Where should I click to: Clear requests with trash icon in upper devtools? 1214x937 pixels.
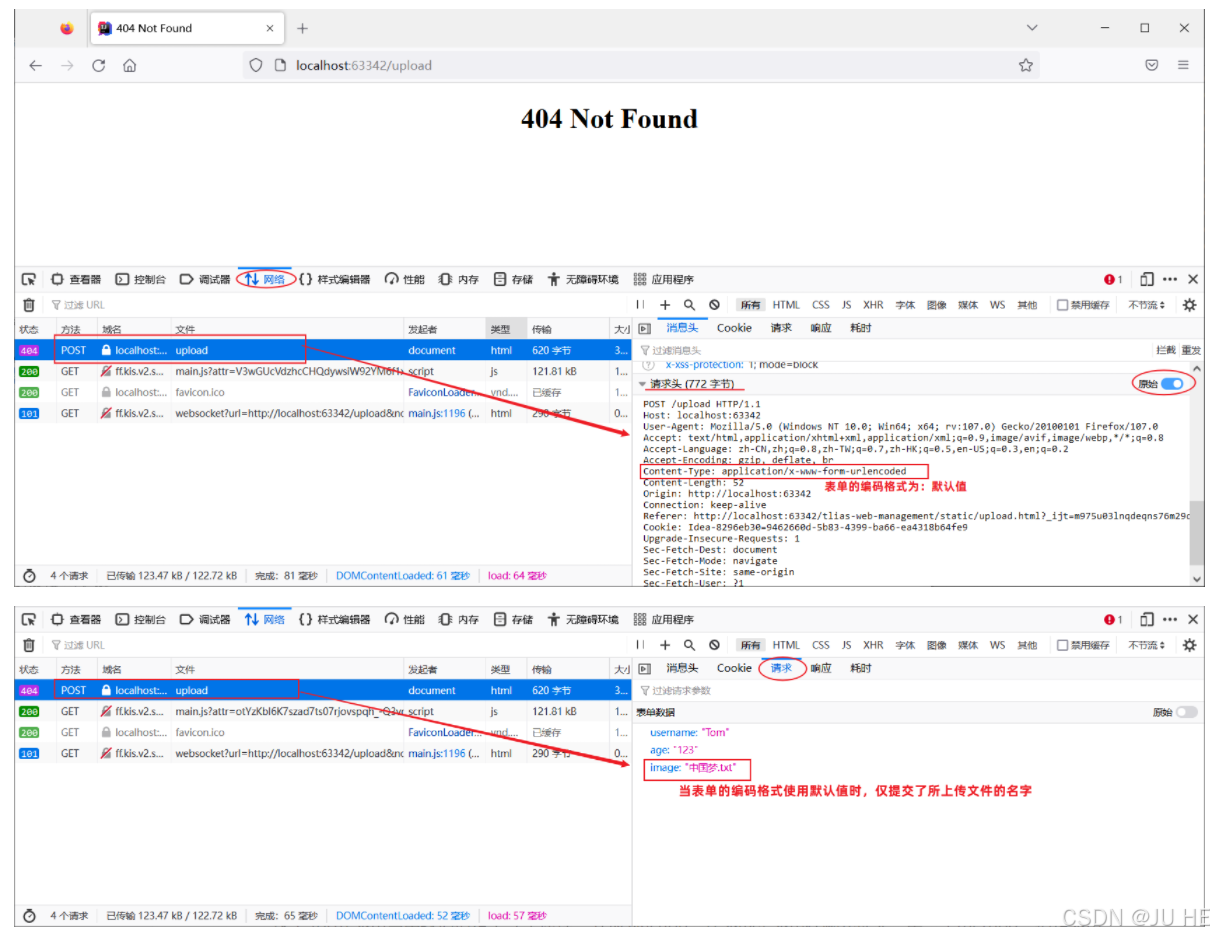[29, 305]
